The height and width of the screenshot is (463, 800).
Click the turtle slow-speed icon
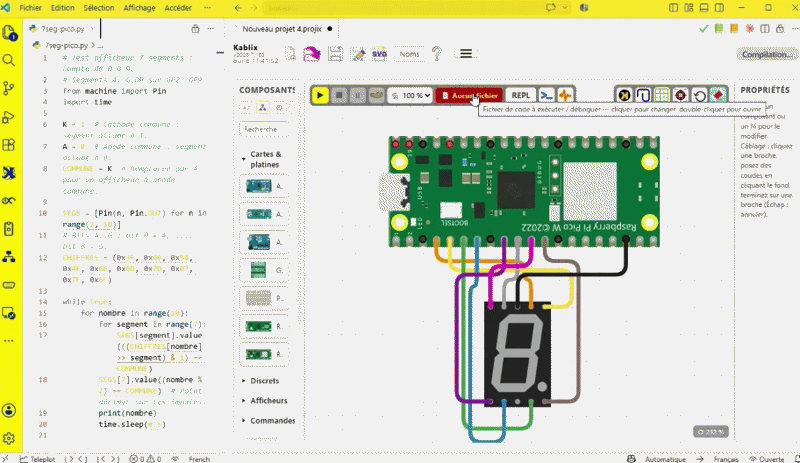[x=377, y=95]
